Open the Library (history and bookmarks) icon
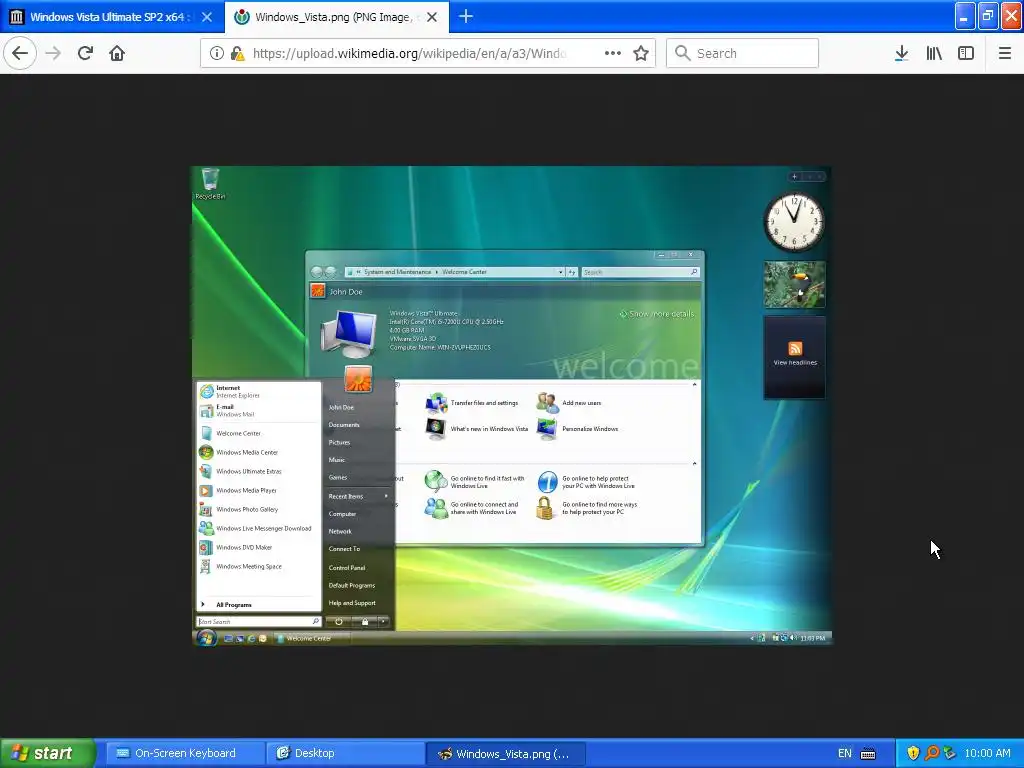1024x768 pixels. (934, 53)
